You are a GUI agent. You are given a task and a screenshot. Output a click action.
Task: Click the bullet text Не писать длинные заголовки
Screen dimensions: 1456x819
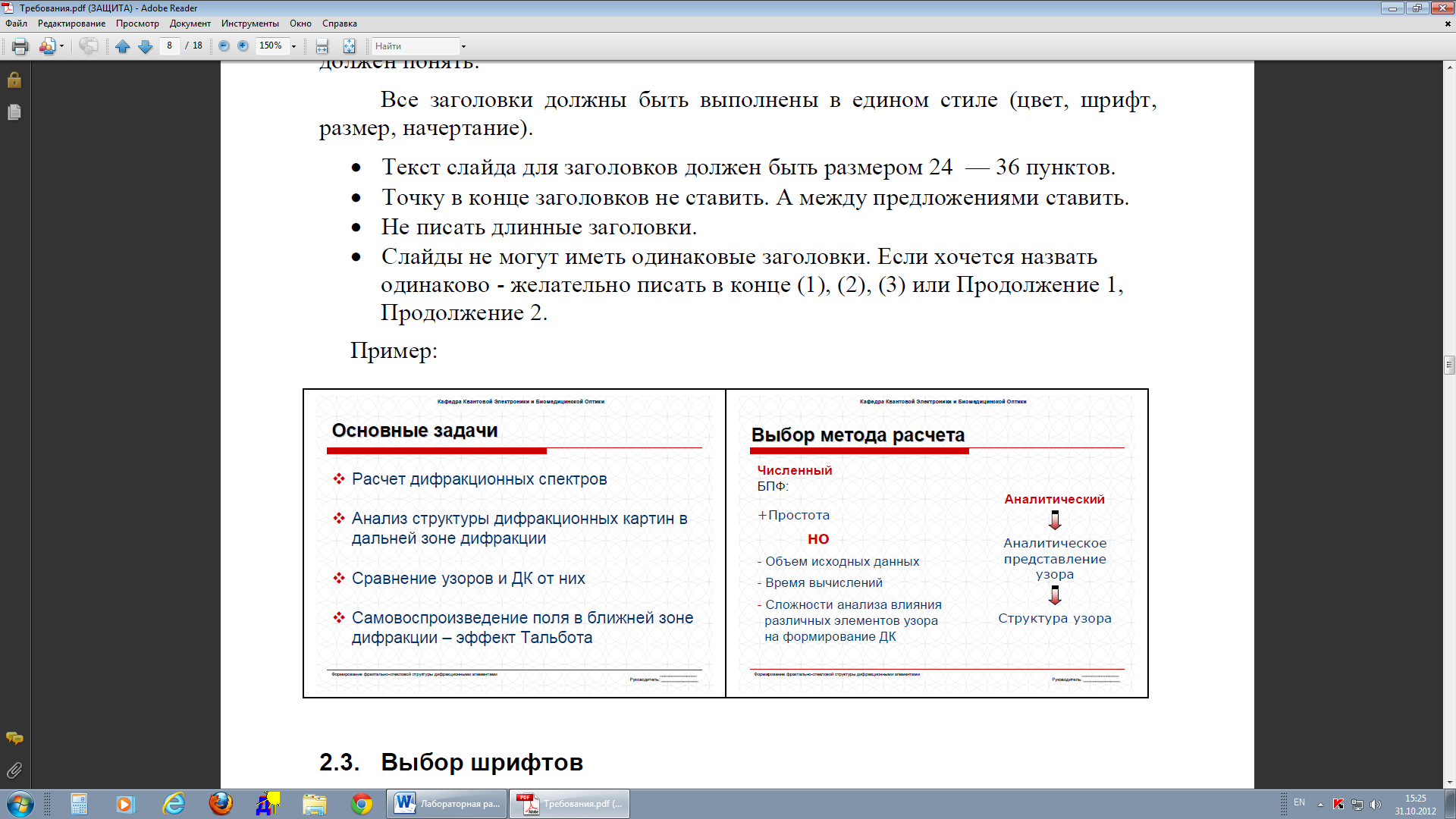538,227
